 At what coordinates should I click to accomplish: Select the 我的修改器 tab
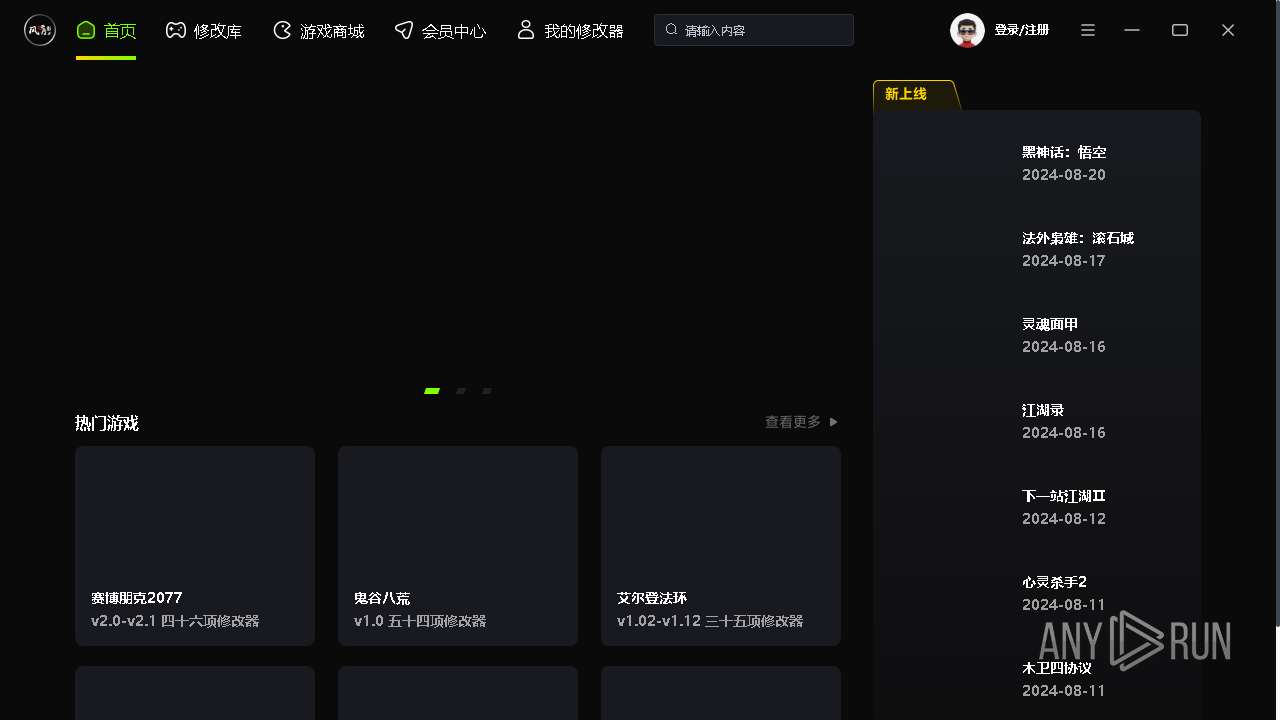(x=570, y=31)
